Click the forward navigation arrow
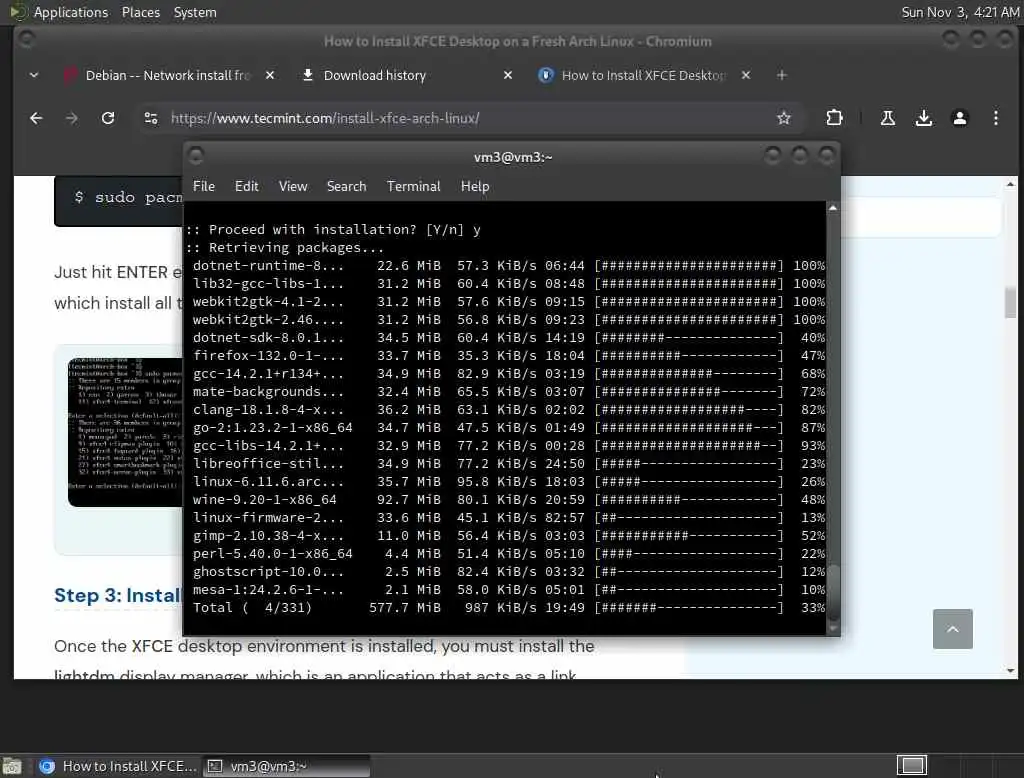The width and height of the screenshot is (1024, 778). click(72, 118)
